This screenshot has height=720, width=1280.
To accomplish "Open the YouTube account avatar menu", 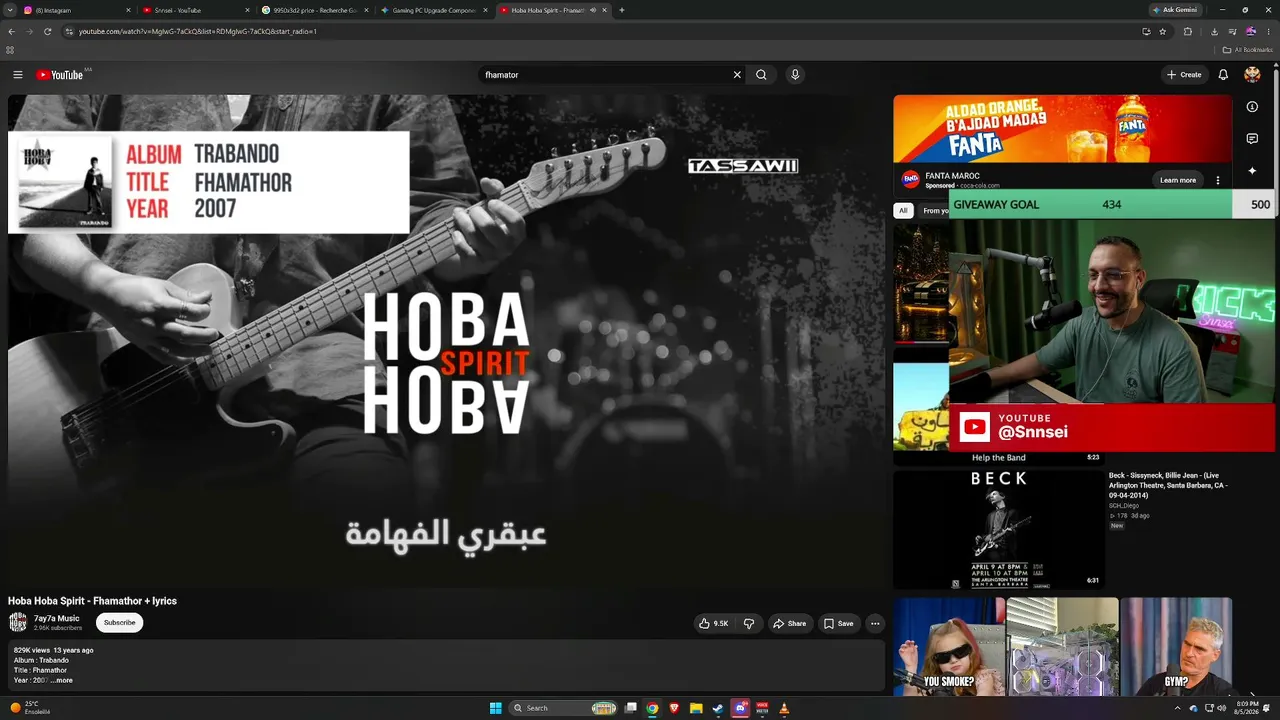I will point(1252,75).
